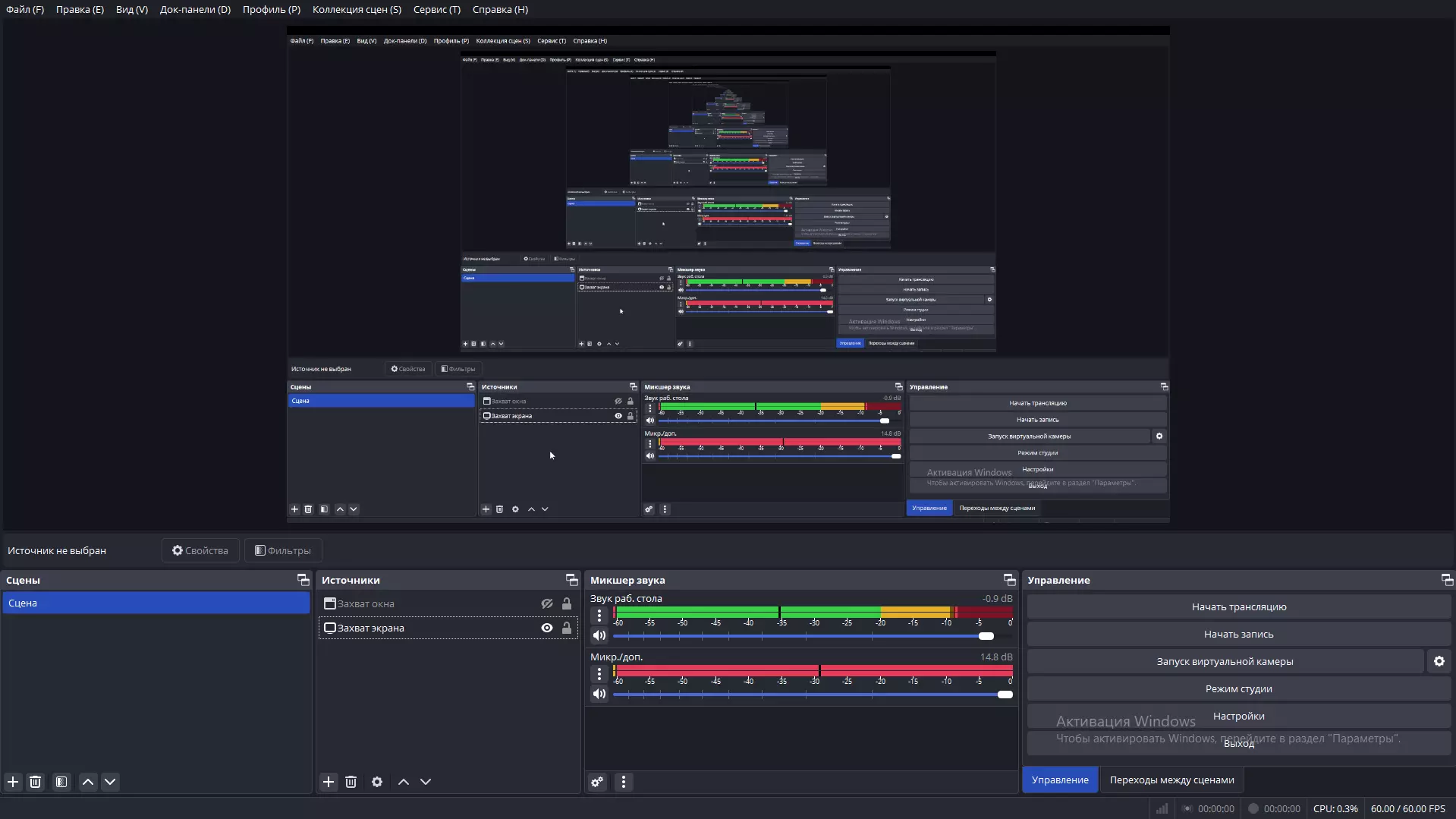This screenshot has width=1456, height=819.
Task: Delete selected source with trash icon
Action: click(351, 782)
